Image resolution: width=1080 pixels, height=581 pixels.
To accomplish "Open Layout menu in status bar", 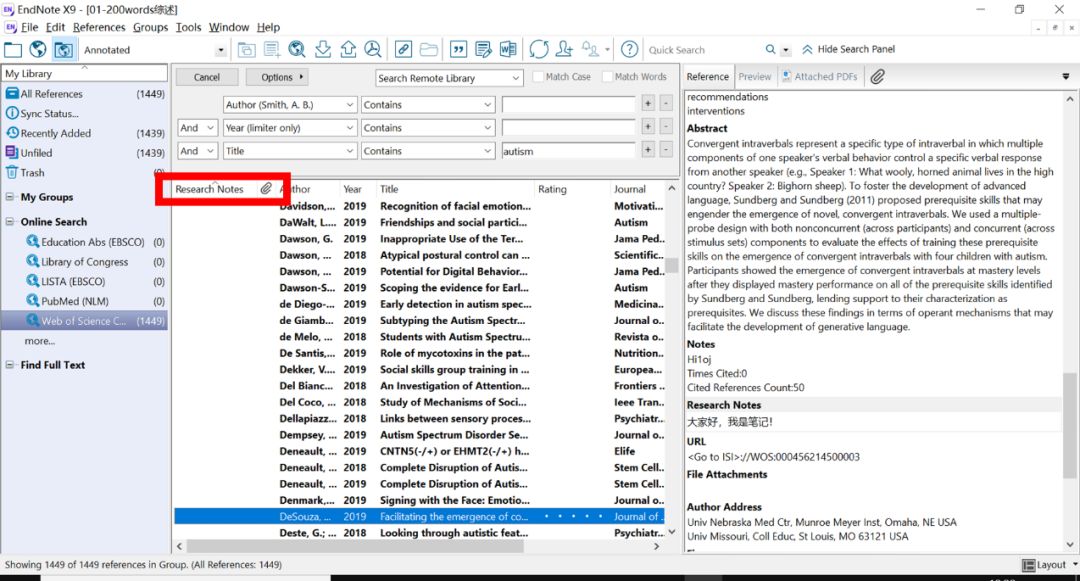I will (1050, 565).
